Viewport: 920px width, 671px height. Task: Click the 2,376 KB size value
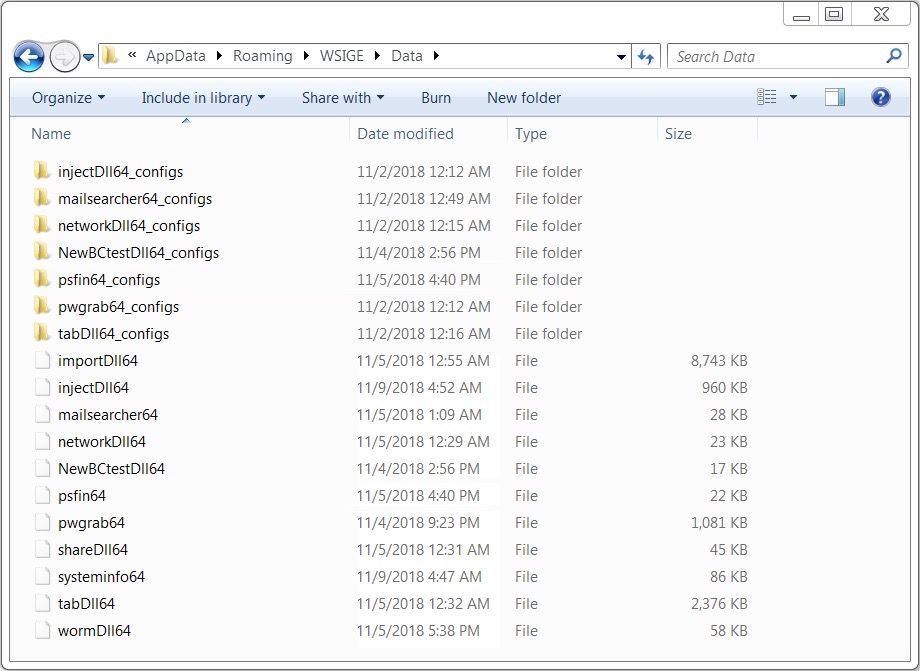[719, 604]
